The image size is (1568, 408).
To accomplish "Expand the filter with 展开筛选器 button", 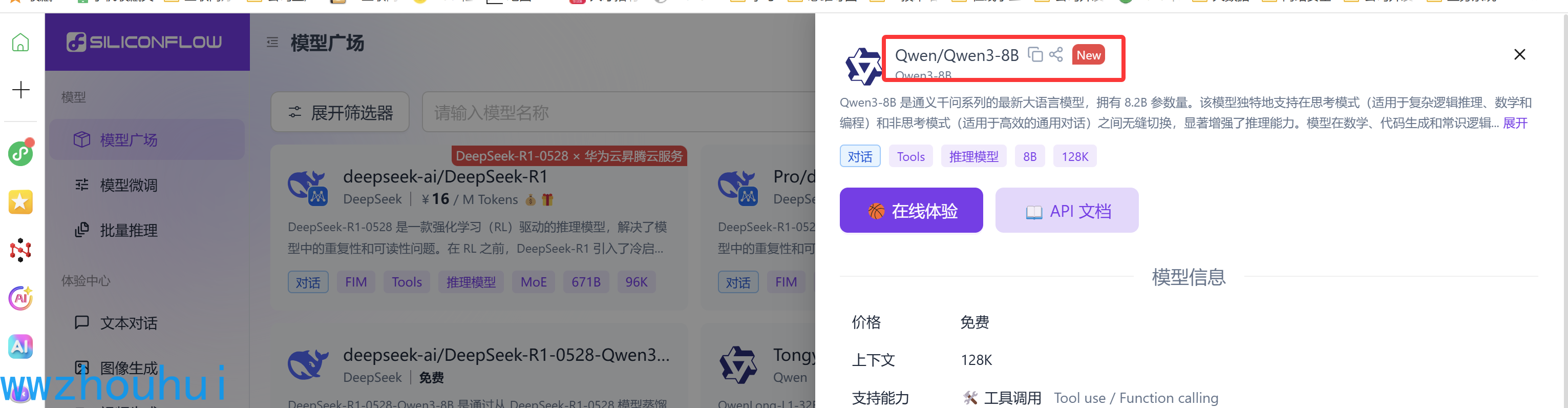I will point(340,112).
